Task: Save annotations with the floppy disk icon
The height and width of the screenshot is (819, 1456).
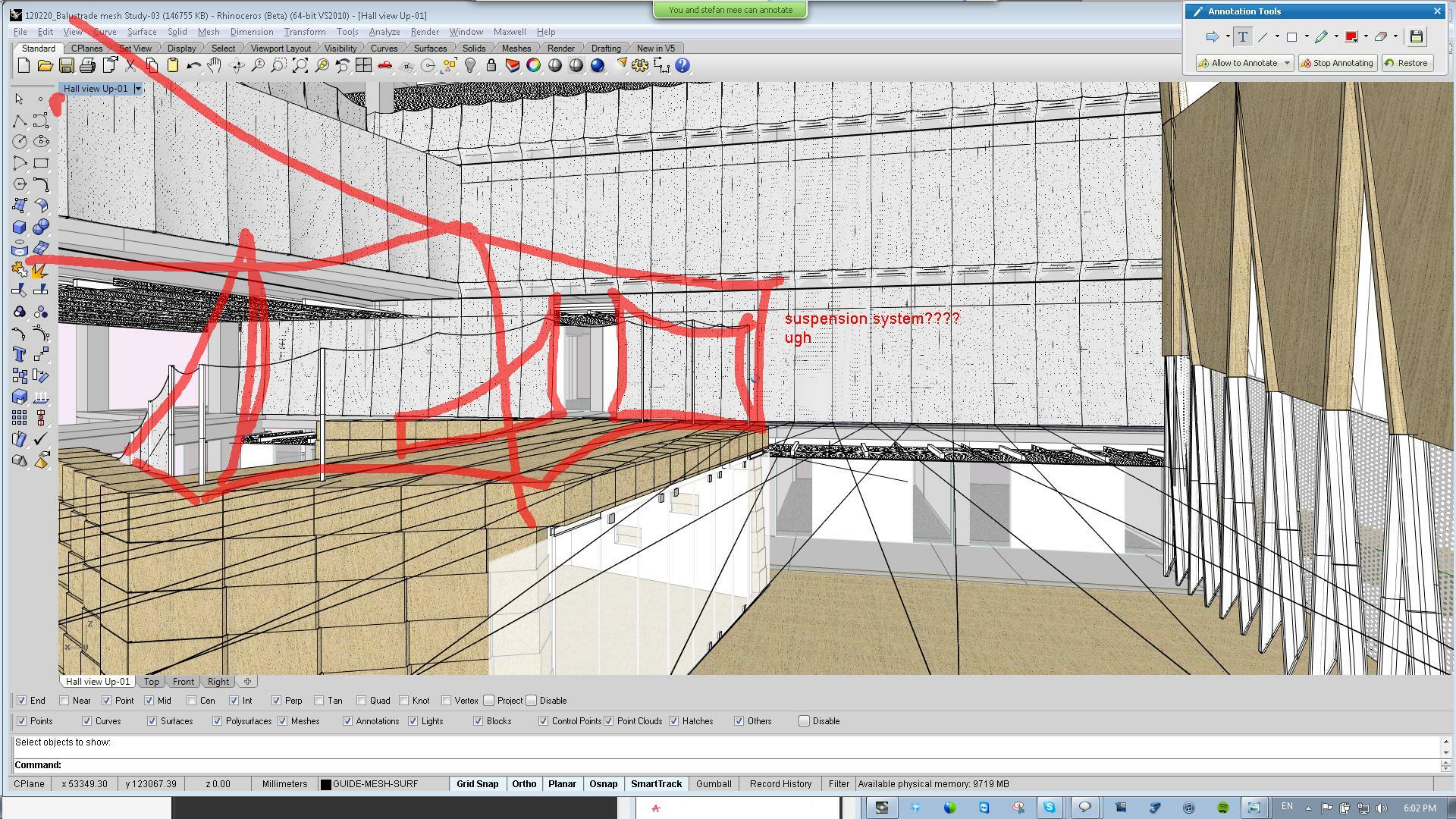Action: tap(1416, 36)
